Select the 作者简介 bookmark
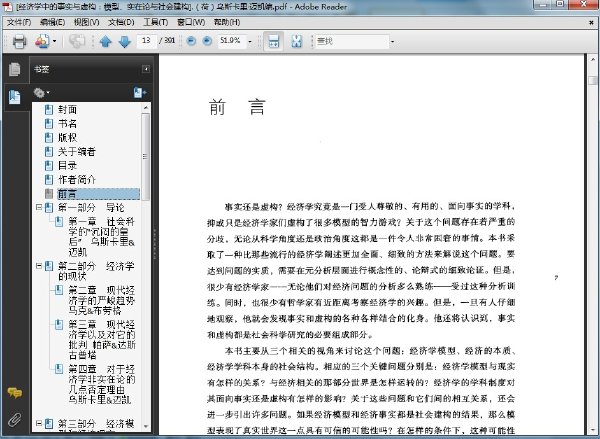The height and width of the screenshot is (439, 600). coord(77,180)
